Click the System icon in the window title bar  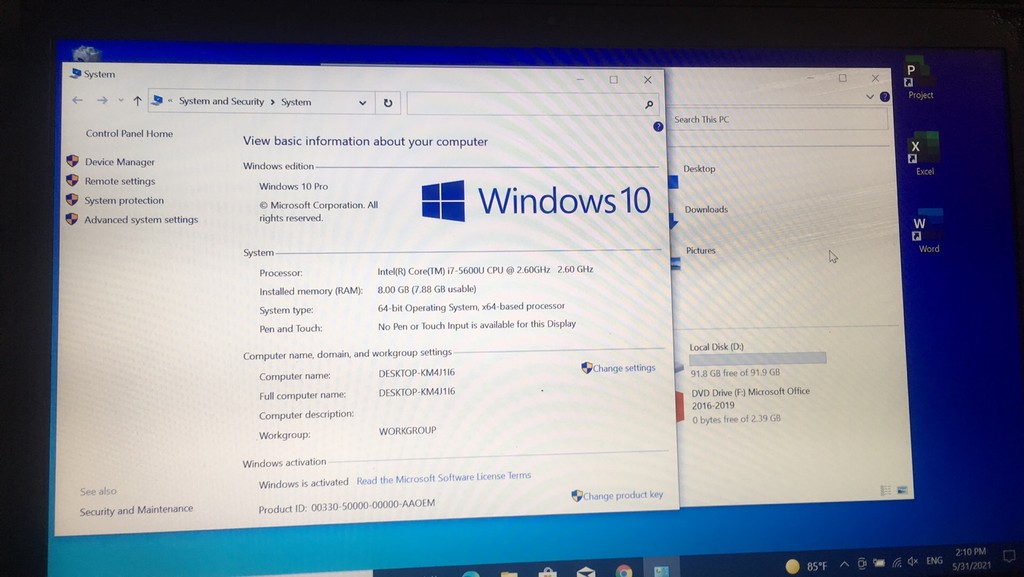pyautogui.click(x=75, y=73)
